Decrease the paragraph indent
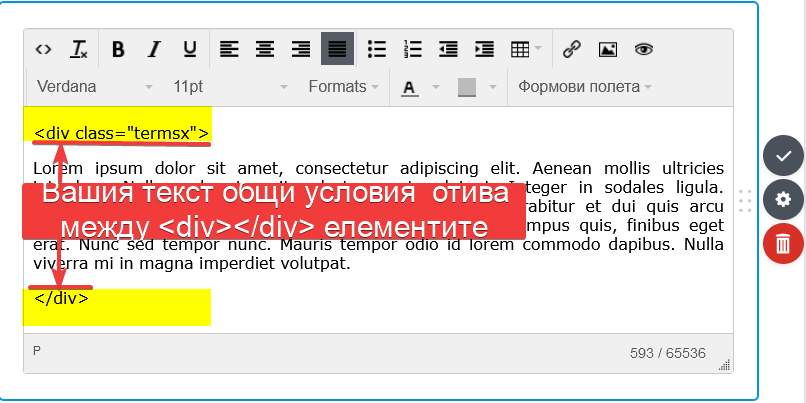Screen dimensions: 806x403 [448, 48]
